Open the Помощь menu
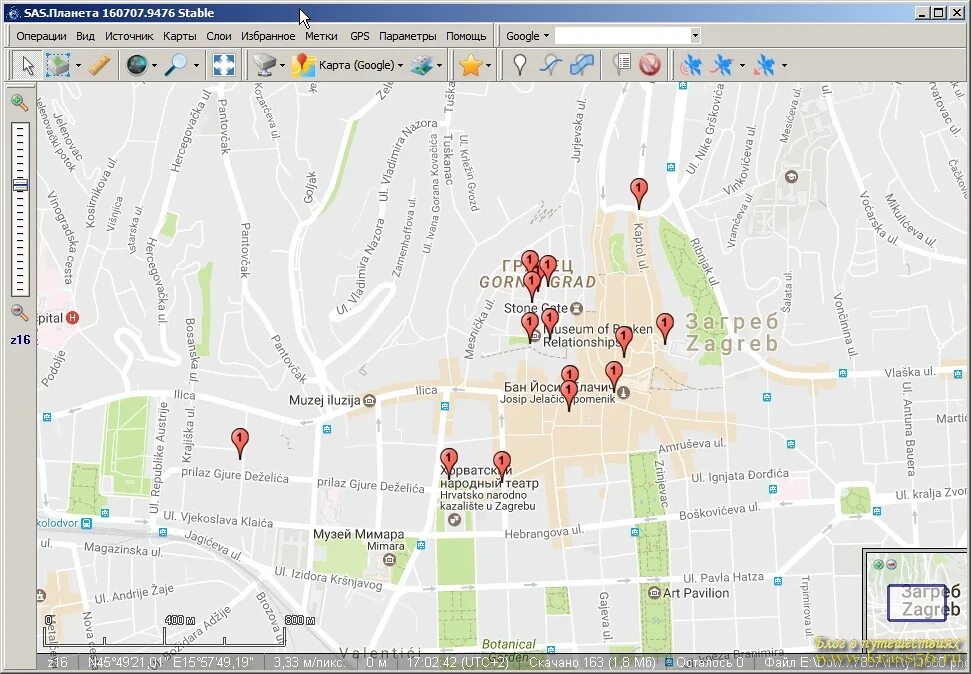The width and height of the screenshot is (971, 674). 466,36
